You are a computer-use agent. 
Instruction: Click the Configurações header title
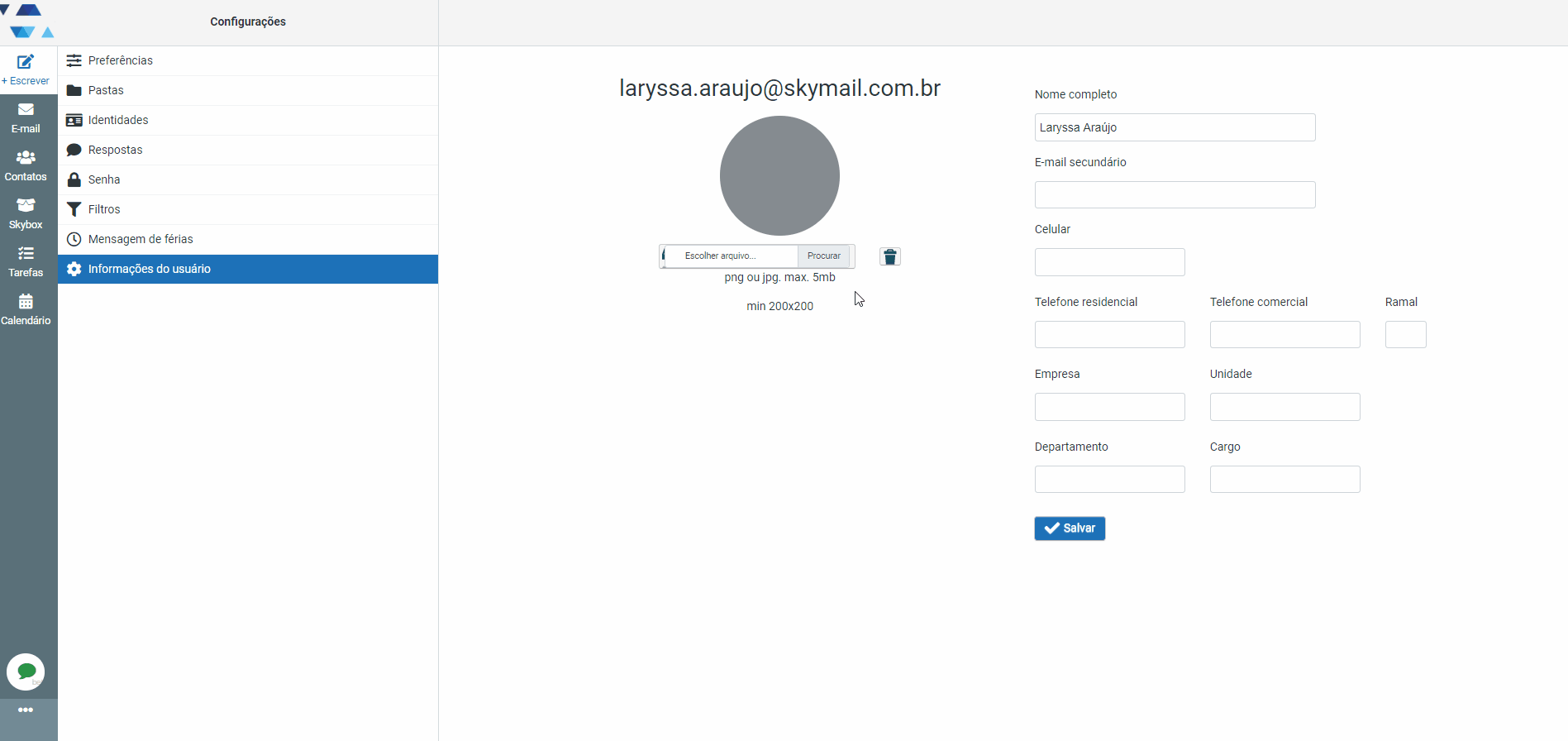click(248, 22)
